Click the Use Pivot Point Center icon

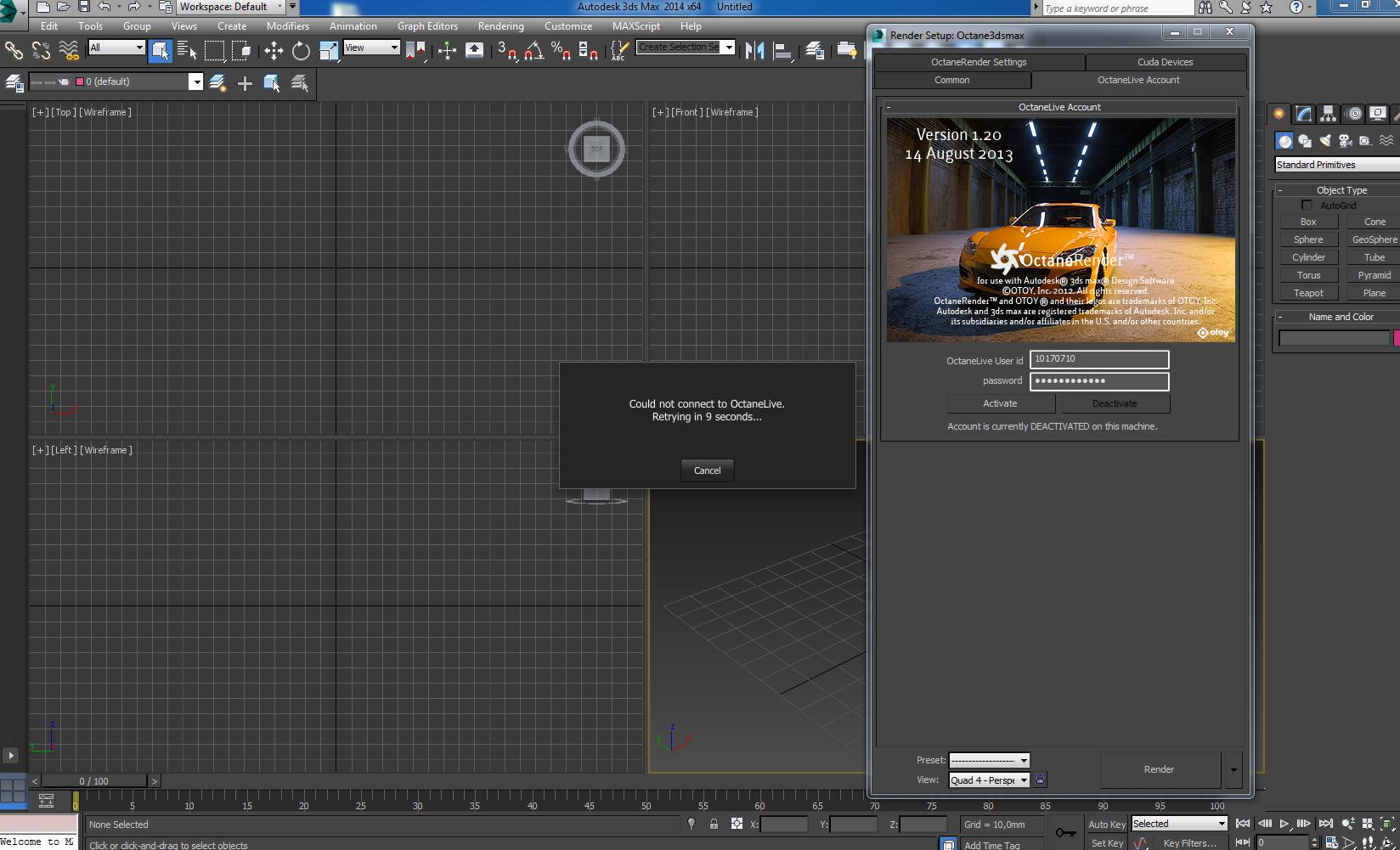pyautogui.click(x=415, y=51)
